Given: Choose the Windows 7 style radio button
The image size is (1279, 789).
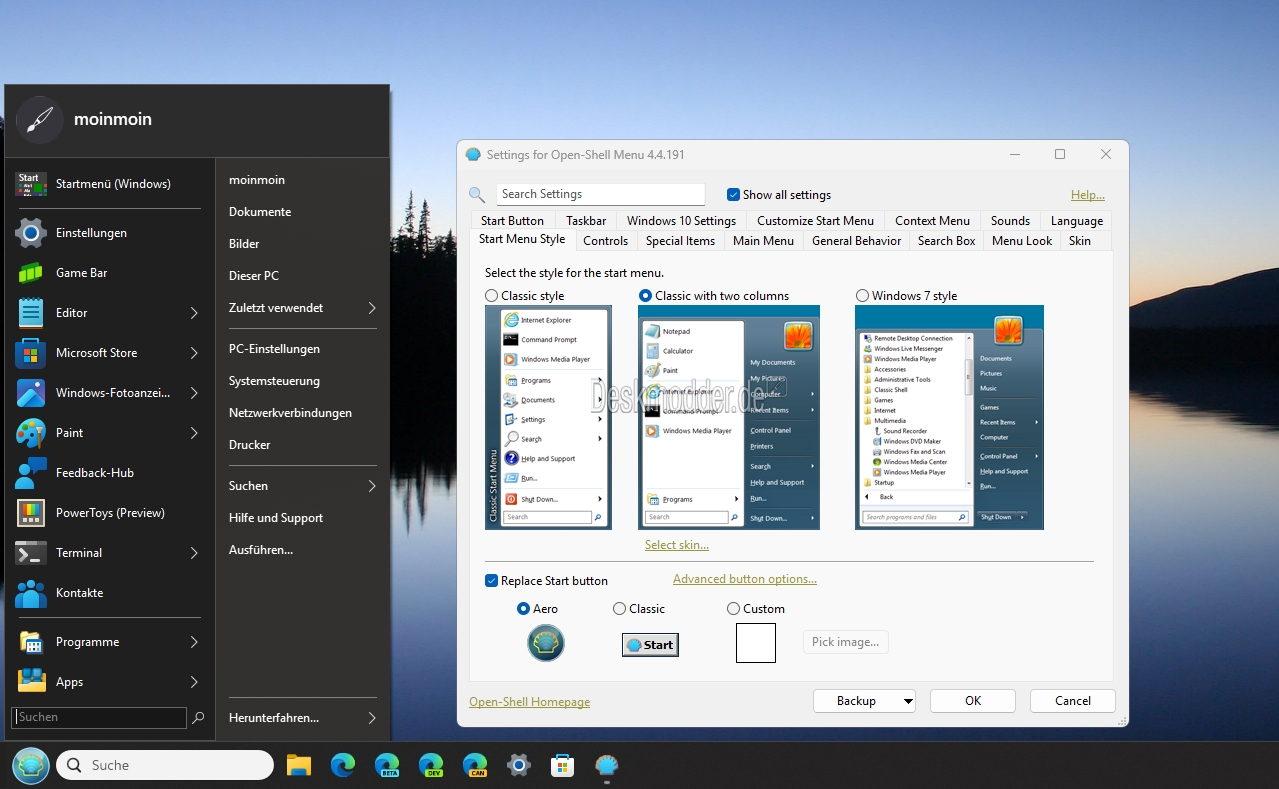Looking at the screenshot, I should point(862,296).
